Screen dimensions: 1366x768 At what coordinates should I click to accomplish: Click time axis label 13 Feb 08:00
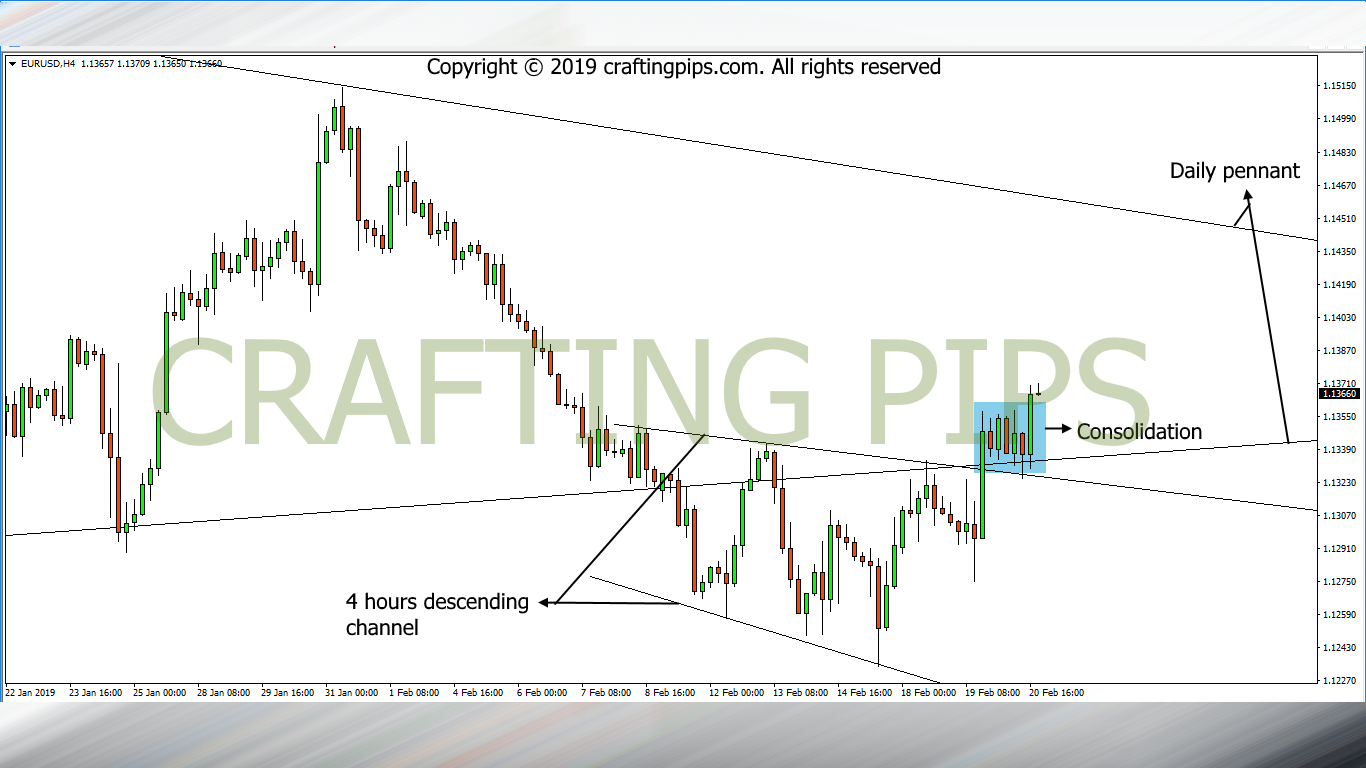801,692
